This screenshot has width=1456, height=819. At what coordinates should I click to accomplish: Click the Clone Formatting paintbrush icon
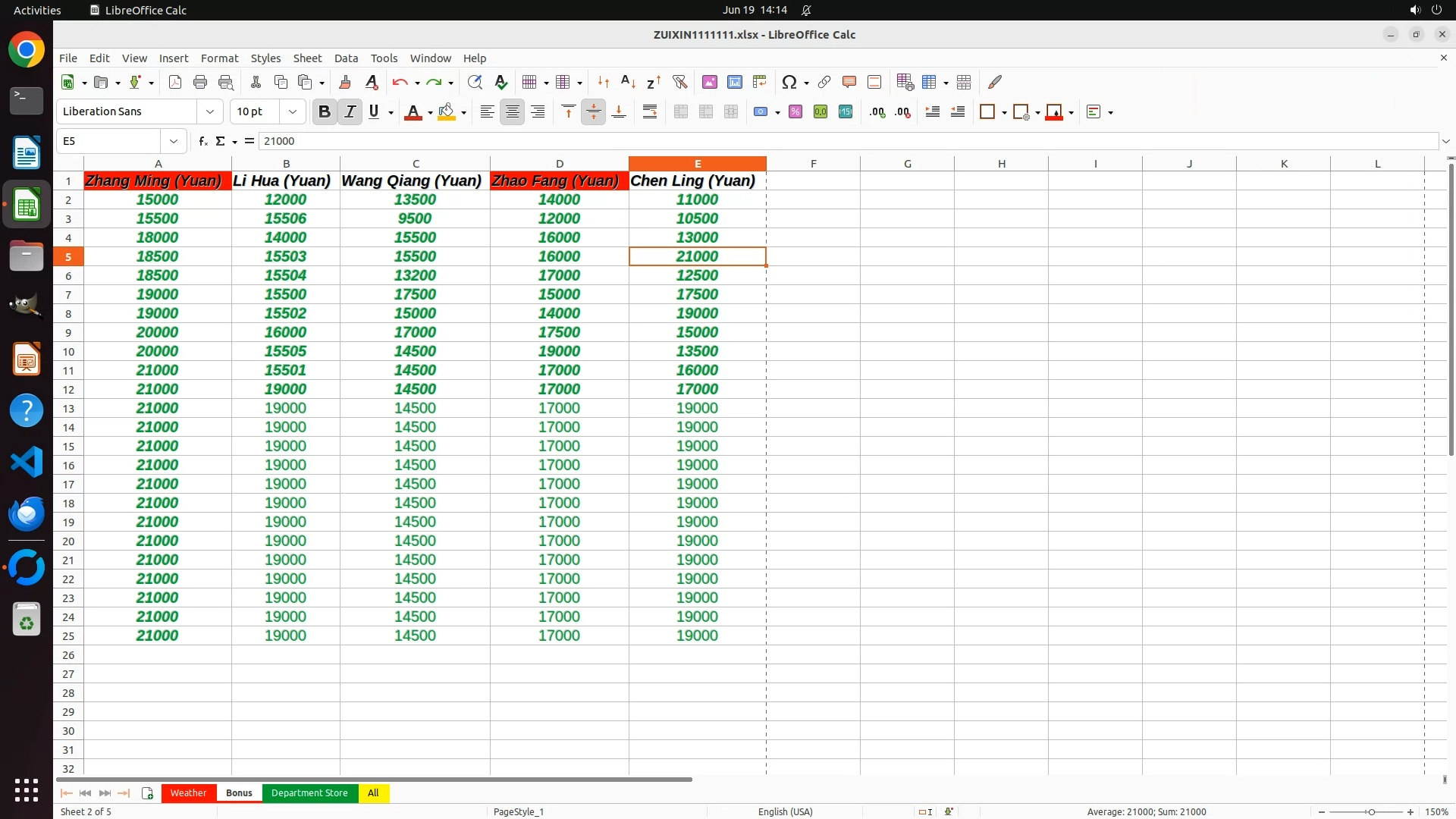click(345, 82)
